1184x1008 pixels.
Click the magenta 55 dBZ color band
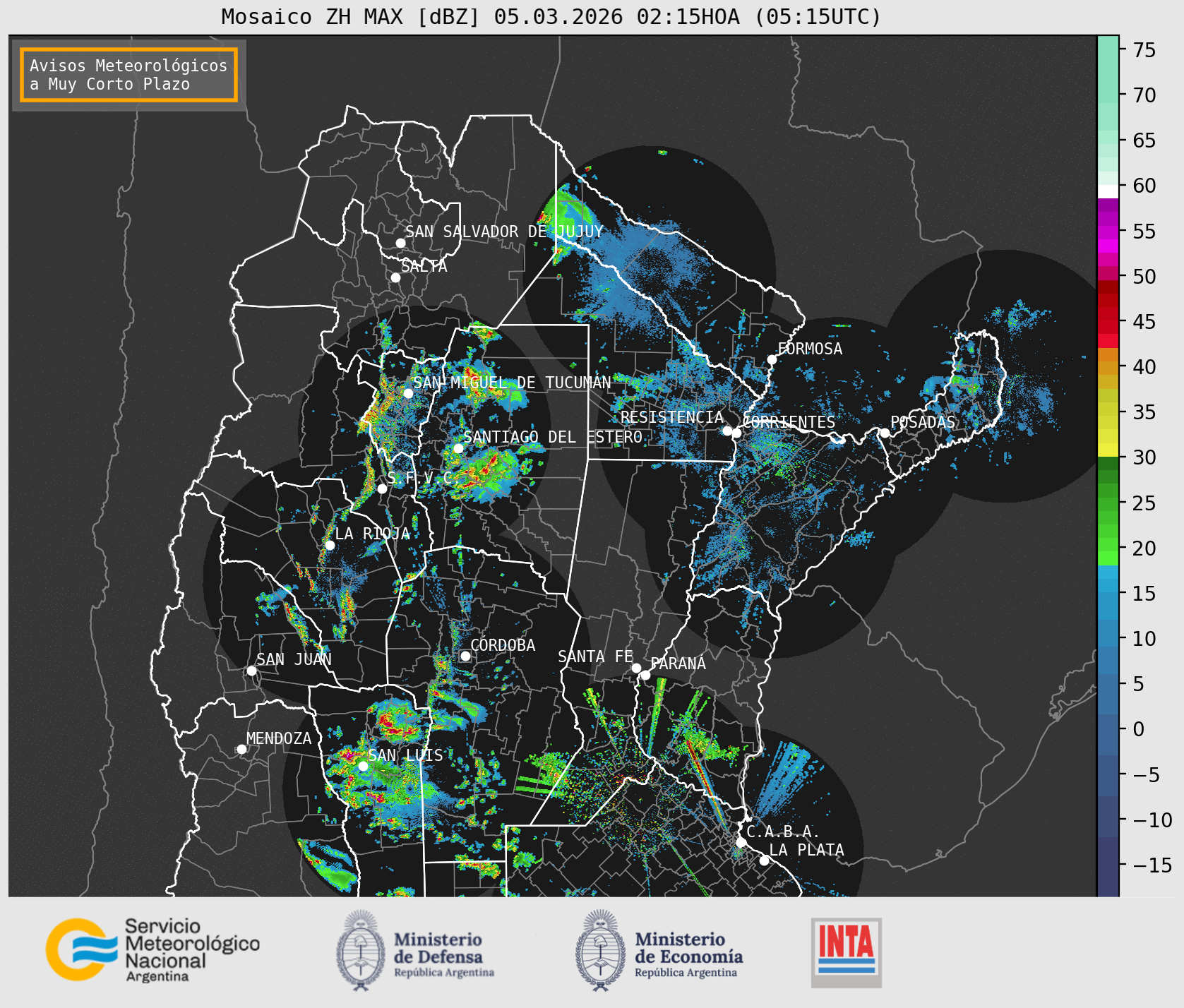click(x=1108, y=232)
